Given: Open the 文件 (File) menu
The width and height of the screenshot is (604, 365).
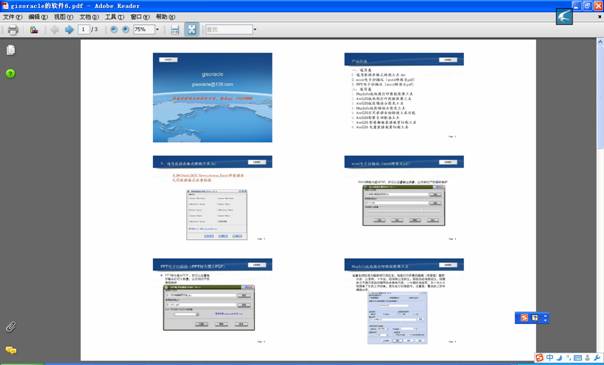Looking at the screenshot, I should [12, 17].
